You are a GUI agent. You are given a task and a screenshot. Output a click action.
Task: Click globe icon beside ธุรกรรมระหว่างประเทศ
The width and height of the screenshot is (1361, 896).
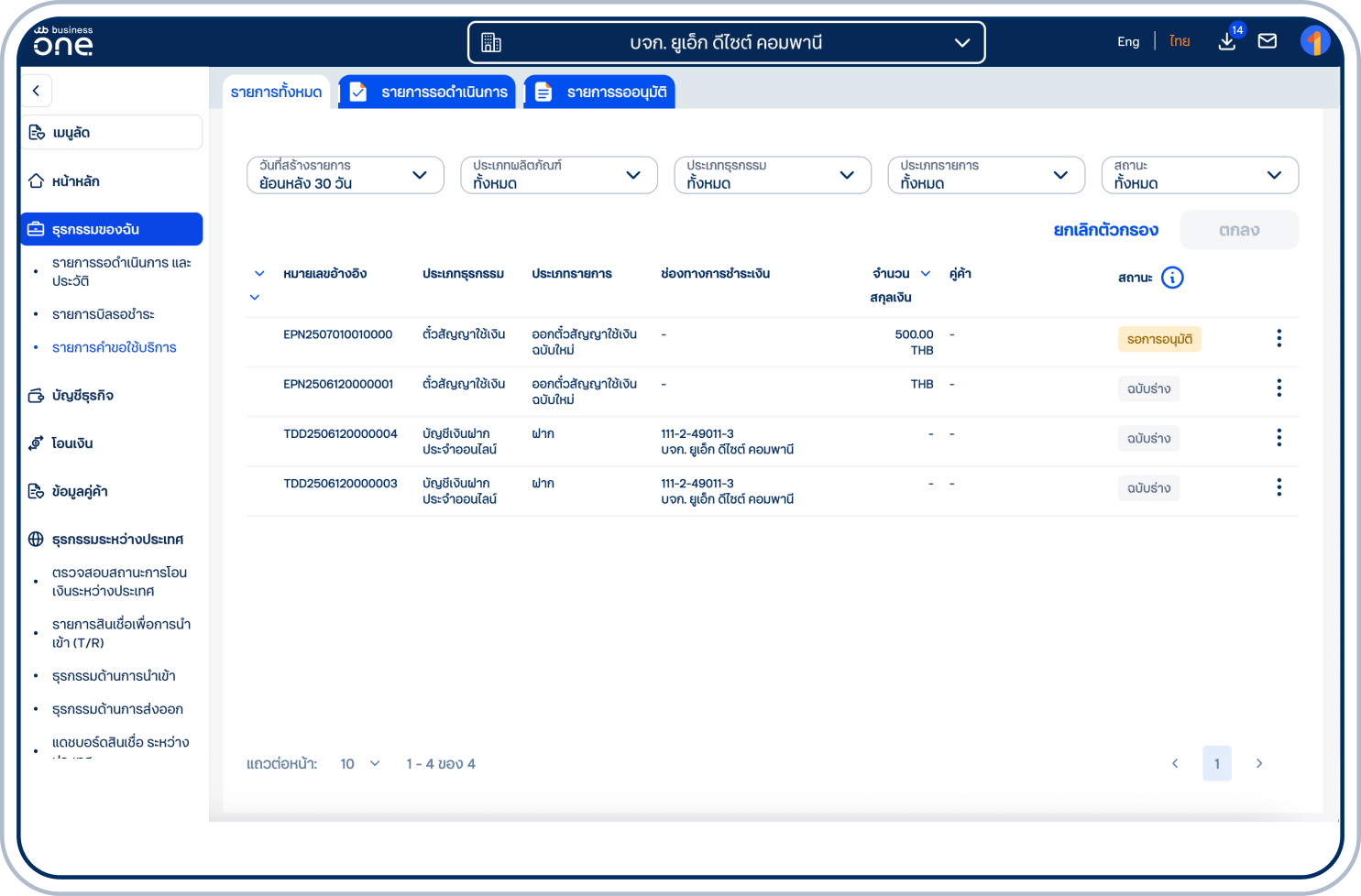36,540
